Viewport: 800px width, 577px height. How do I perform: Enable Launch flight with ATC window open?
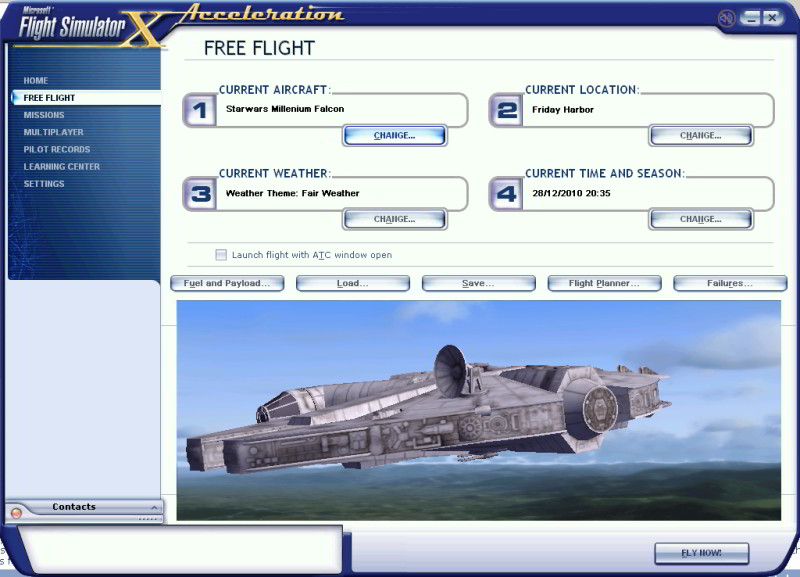pos(221,255)
